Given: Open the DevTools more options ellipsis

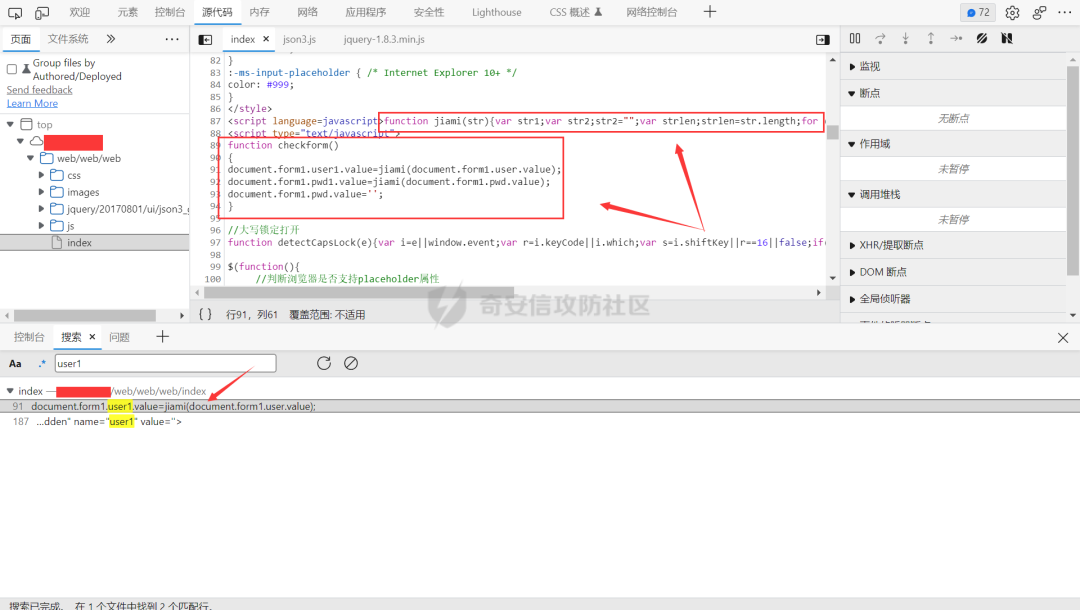Looking at the screenshot, I should (1065, 12).
